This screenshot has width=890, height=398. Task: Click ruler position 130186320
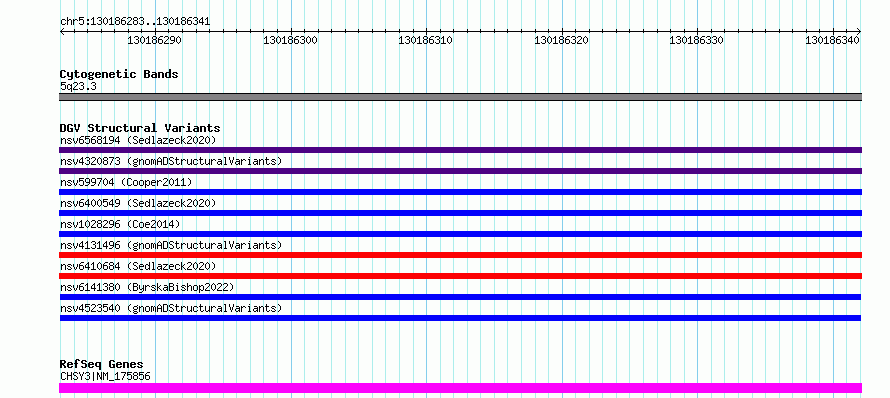pyautogui.click(x=561, y=40)
